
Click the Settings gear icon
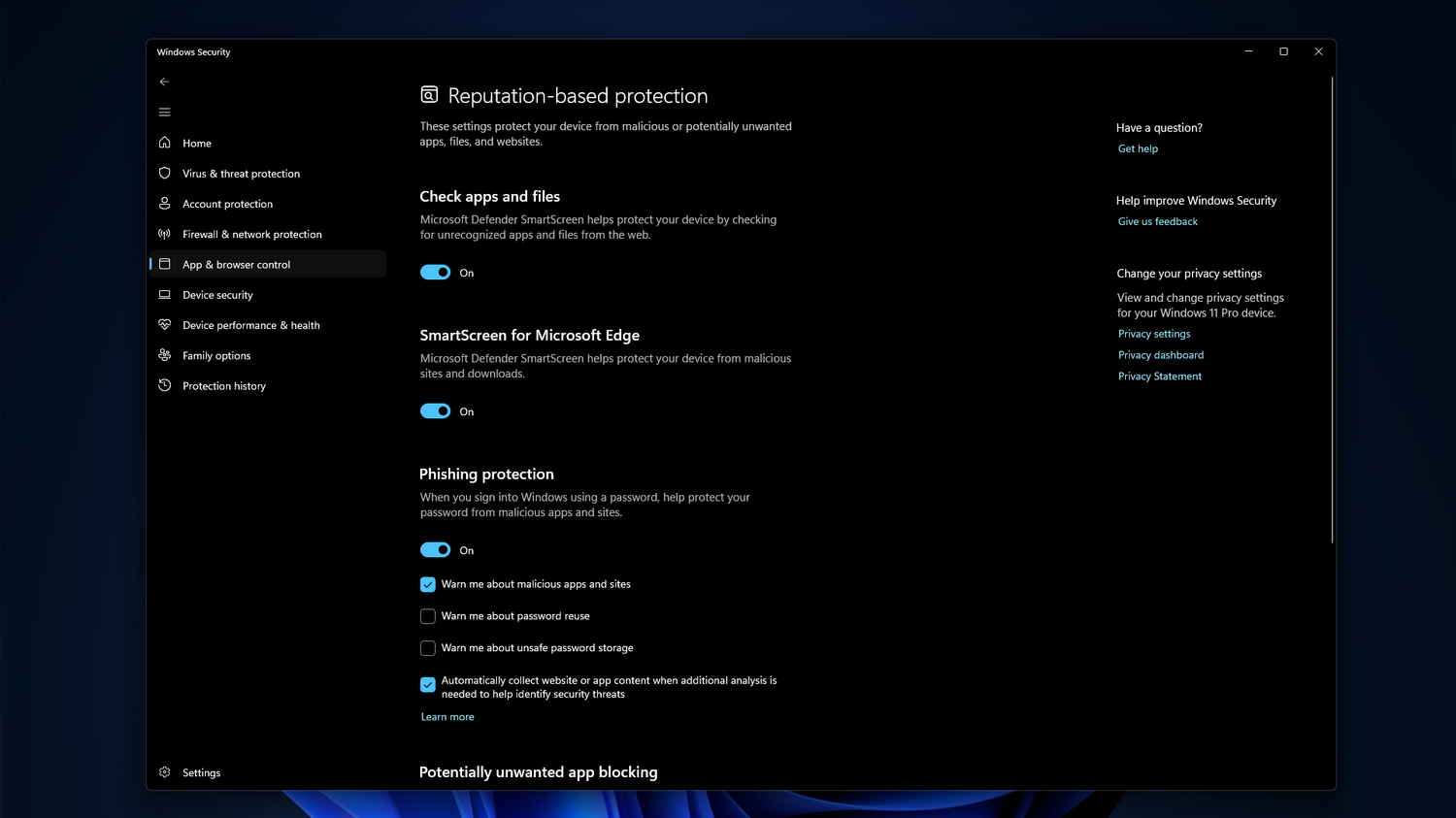point(164,772)
